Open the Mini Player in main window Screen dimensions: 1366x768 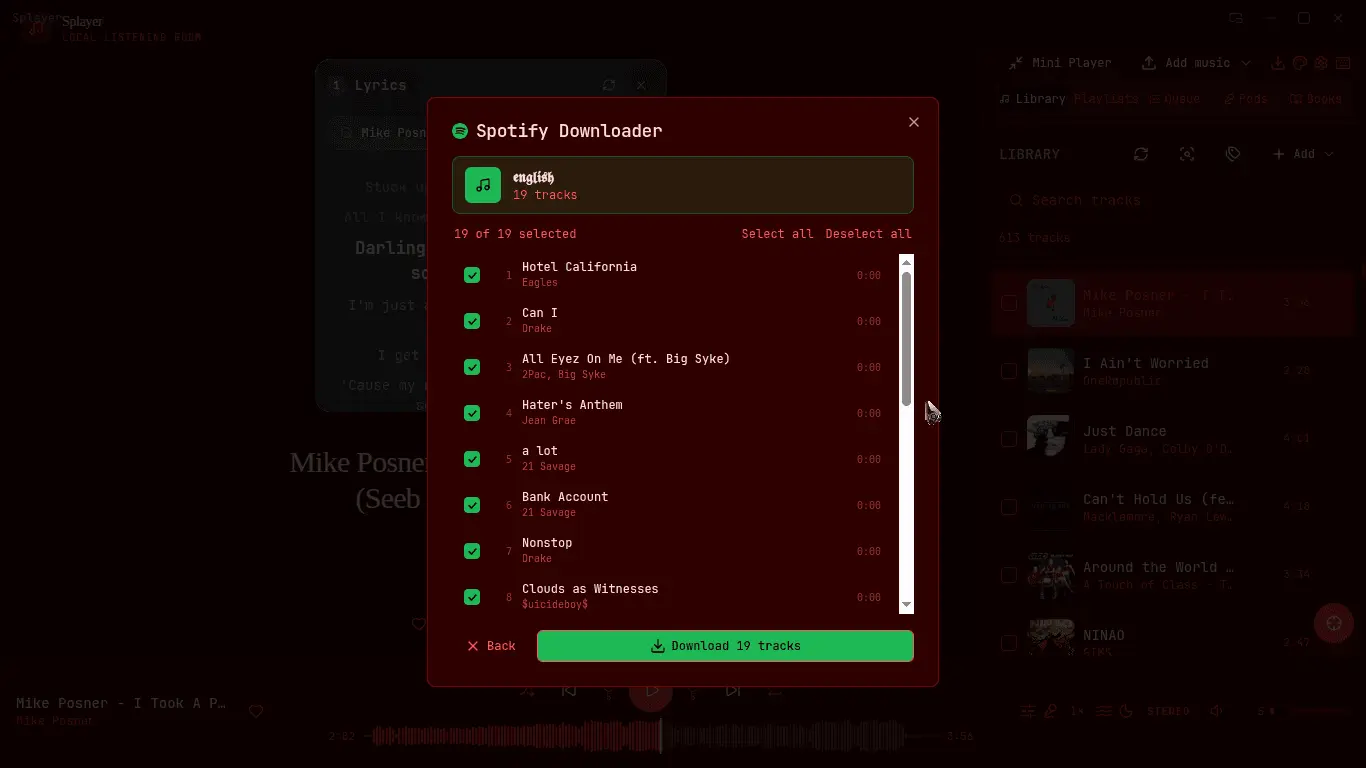(x=1059, y=63)
